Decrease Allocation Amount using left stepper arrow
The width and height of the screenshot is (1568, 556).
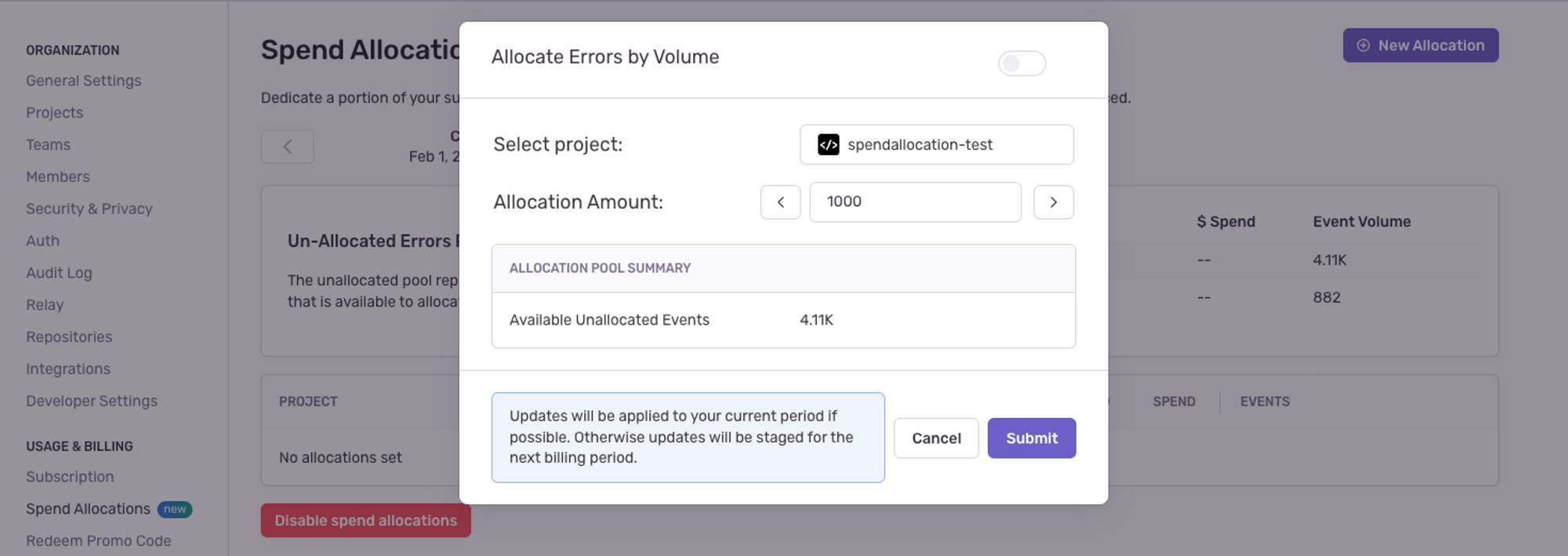click(x=780, y=202)
